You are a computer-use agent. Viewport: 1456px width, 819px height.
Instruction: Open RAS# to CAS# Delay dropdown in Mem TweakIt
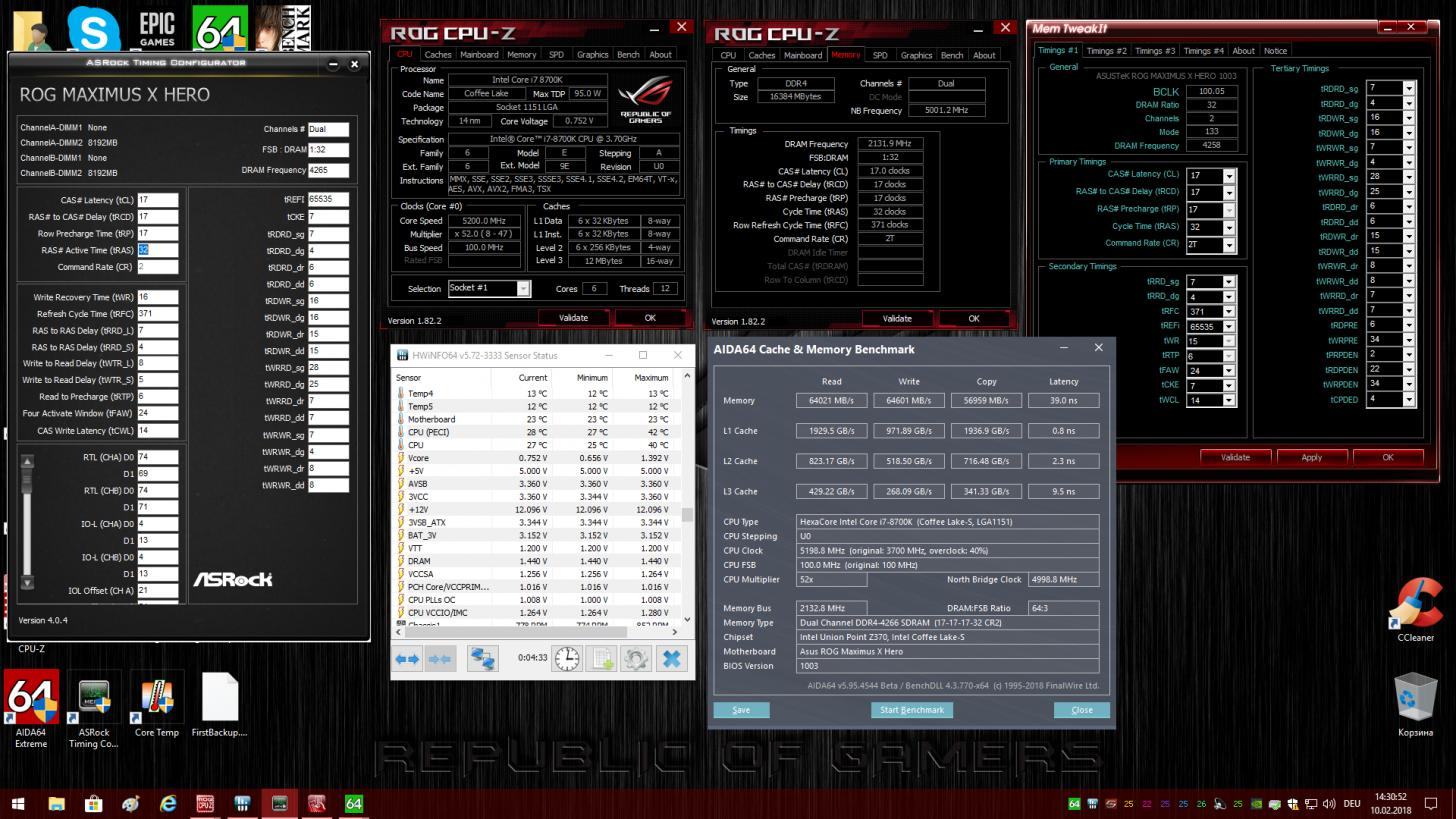(1229, 192)
